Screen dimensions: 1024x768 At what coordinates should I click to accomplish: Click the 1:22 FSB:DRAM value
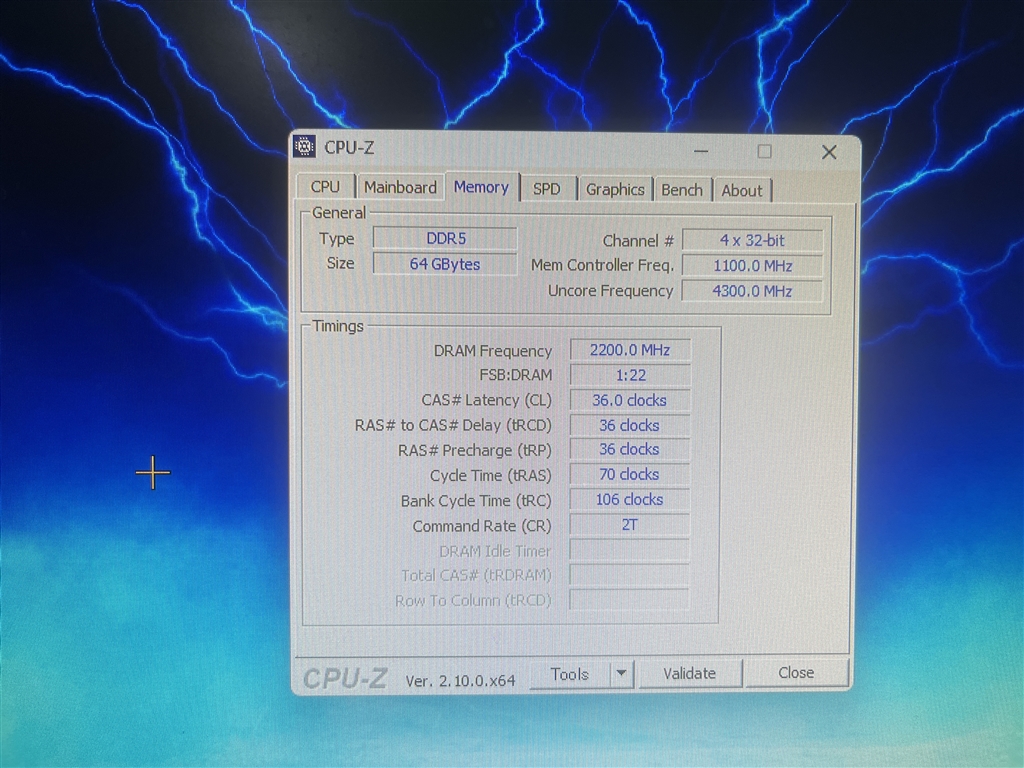tap(630, 376)
